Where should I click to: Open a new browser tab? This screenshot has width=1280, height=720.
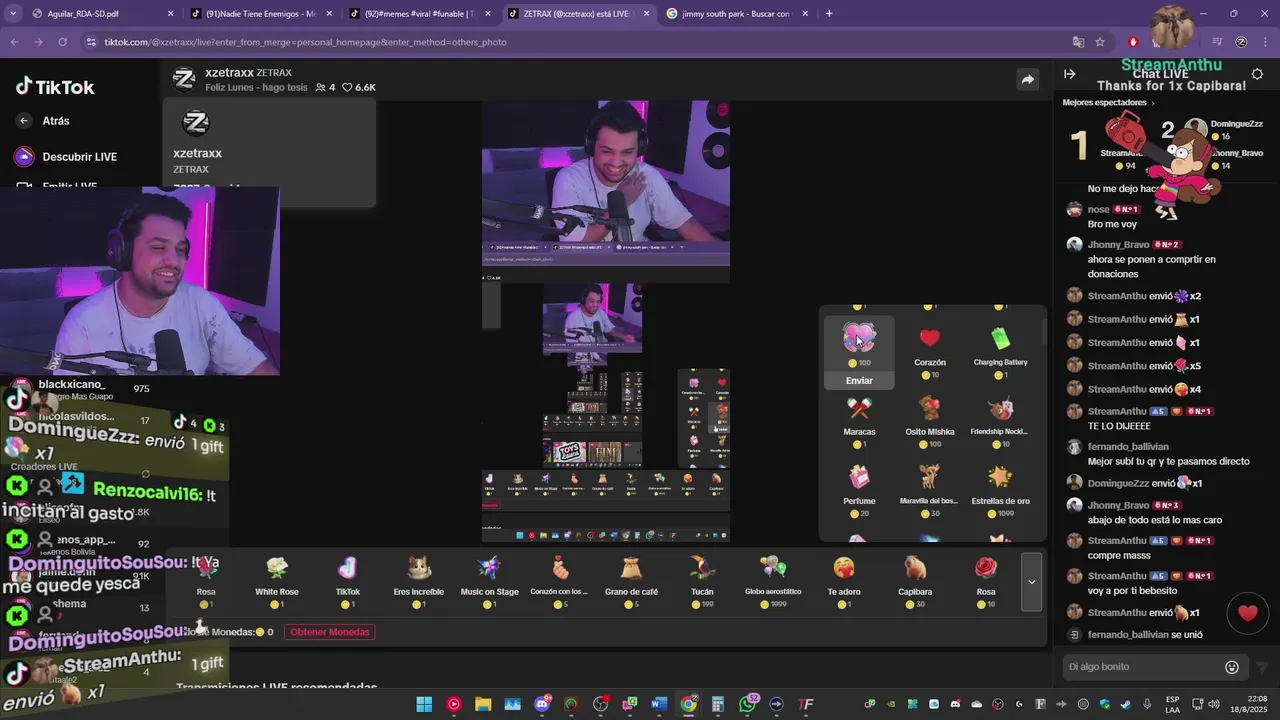pyautogui.click(x=829, y=14)
